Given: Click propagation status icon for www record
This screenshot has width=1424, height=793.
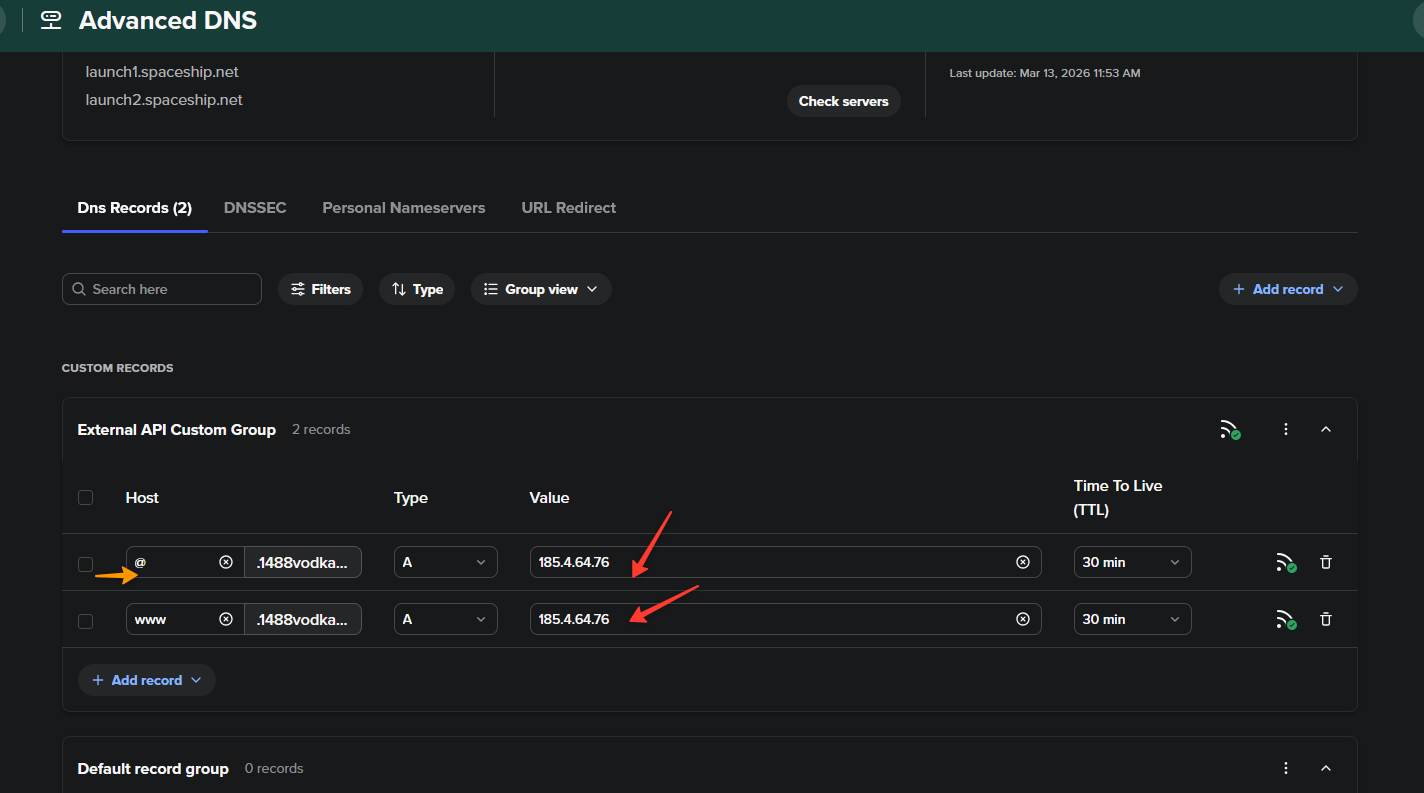Looking at the screenshot, I should [x=1285, y=620].
